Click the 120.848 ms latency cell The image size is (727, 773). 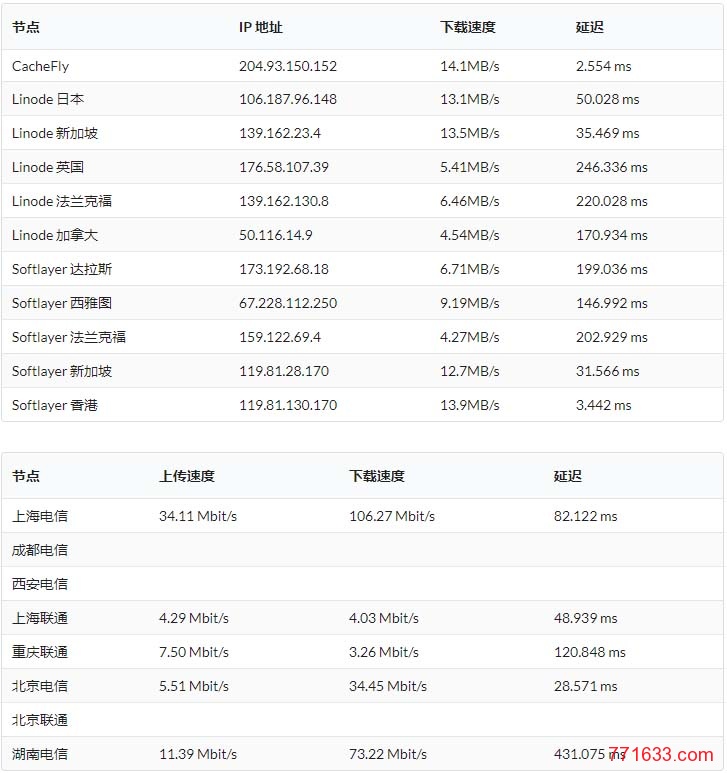pyautogui.click(x=589, y=652)
